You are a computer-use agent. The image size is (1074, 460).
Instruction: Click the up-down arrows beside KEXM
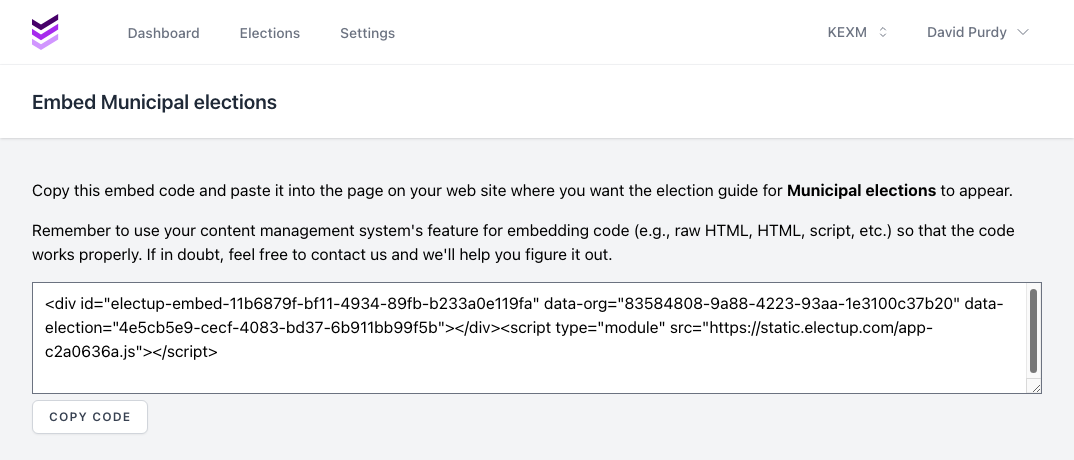click(x=883, y=32)
